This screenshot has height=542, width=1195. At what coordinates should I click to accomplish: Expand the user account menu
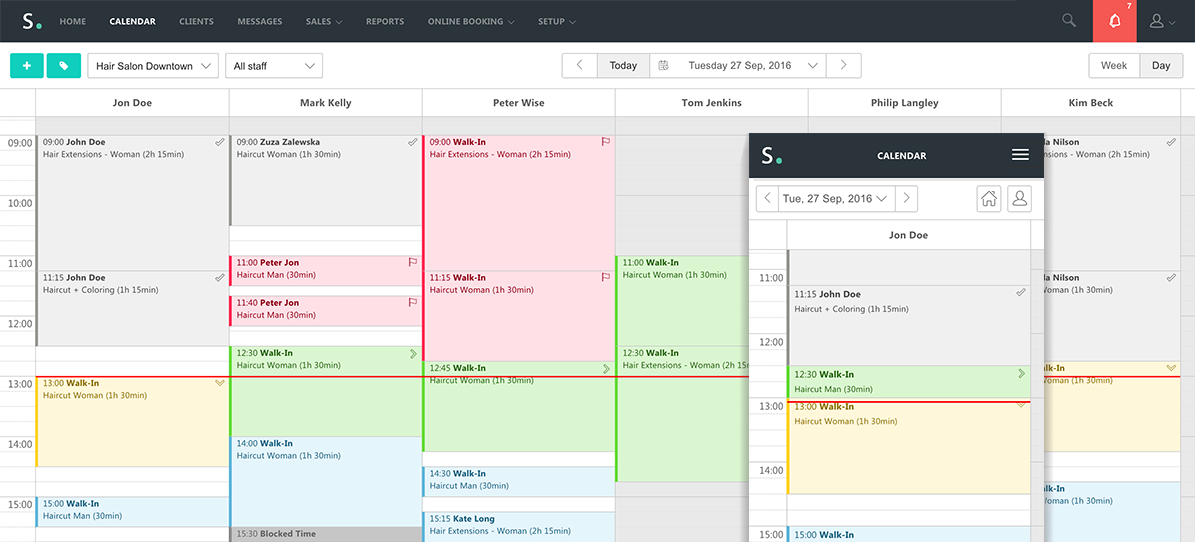1163,21
